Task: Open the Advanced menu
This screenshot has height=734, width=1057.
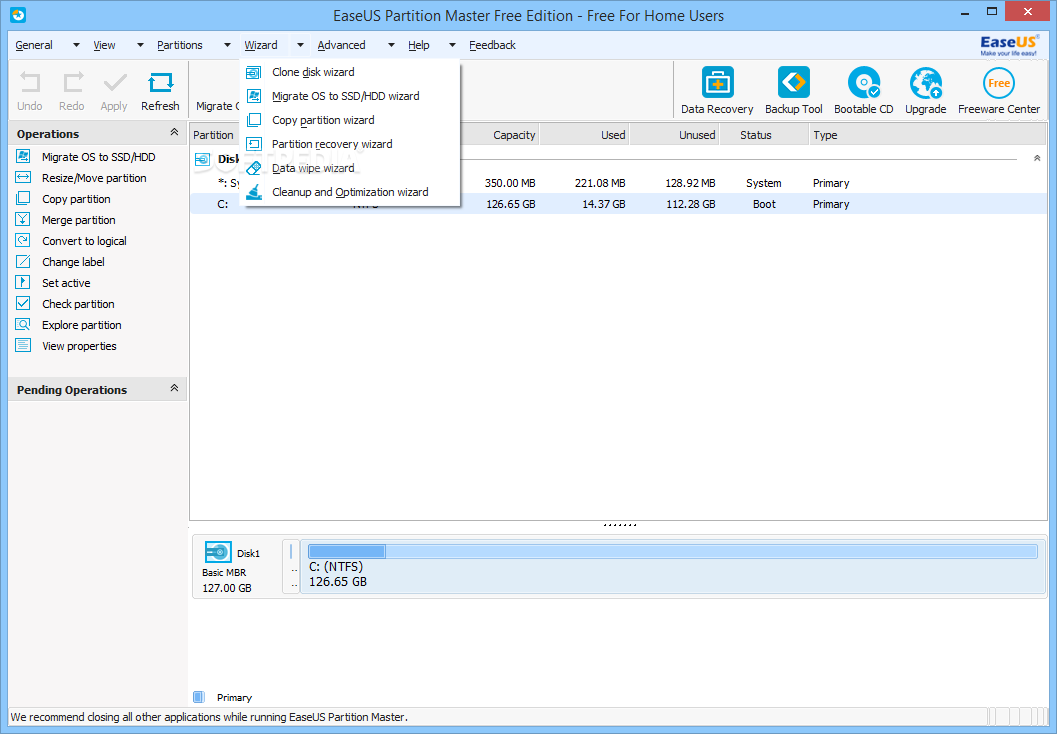Action: [x=342, y=45]
